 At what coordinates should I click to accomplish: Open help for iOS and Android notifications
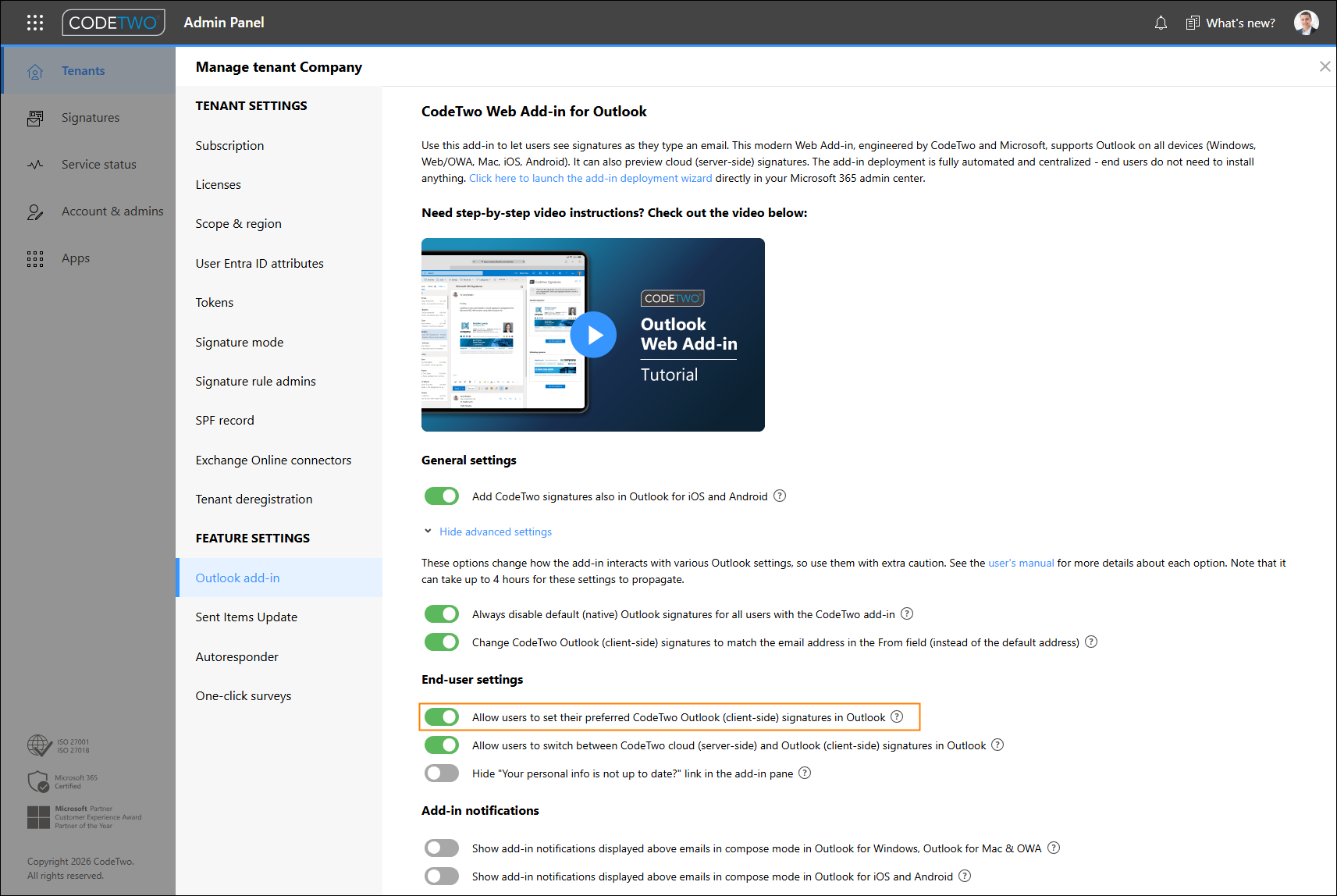tap(965, 876)
